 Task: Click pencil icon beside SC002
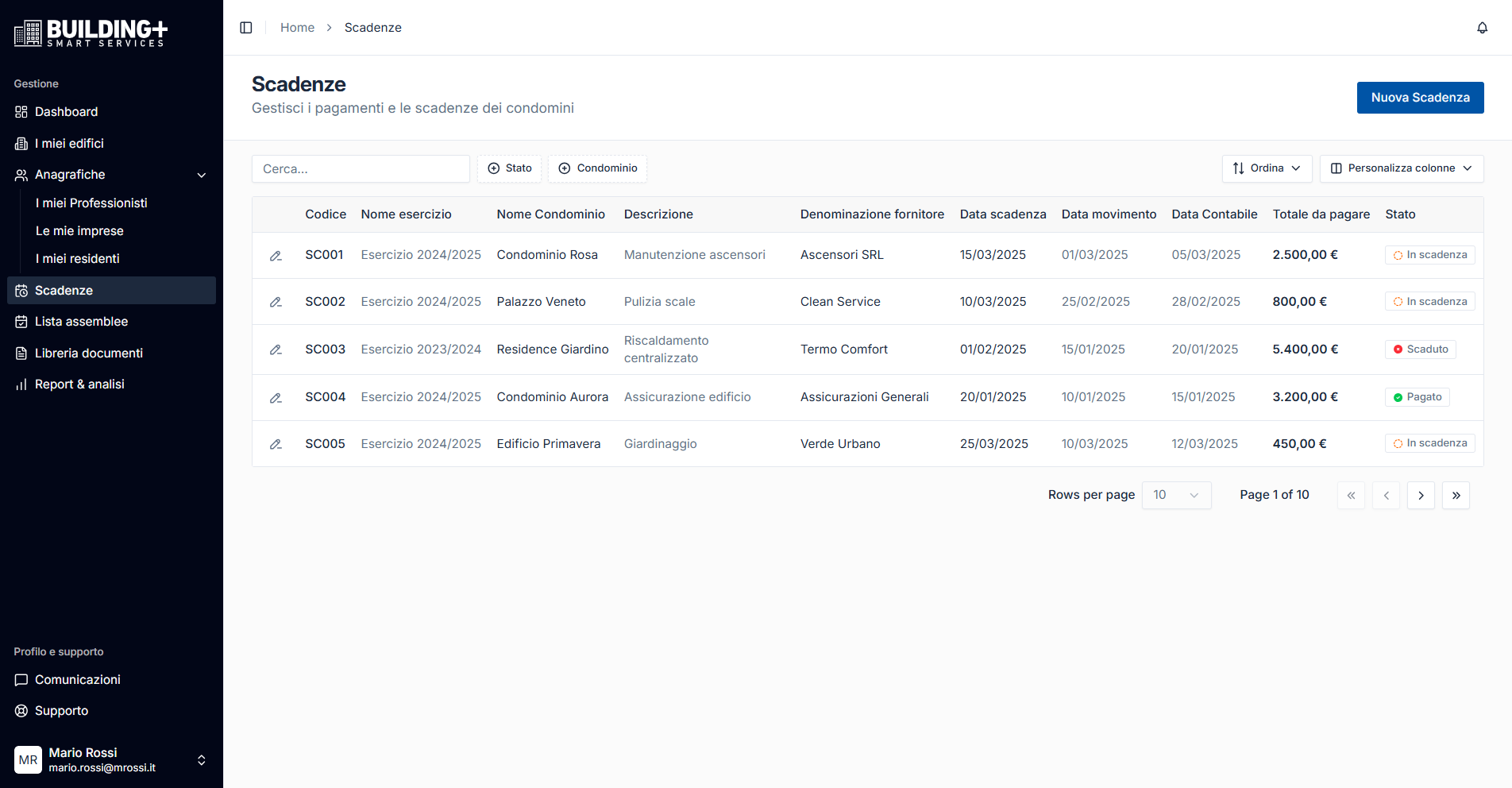pos(276,302)
